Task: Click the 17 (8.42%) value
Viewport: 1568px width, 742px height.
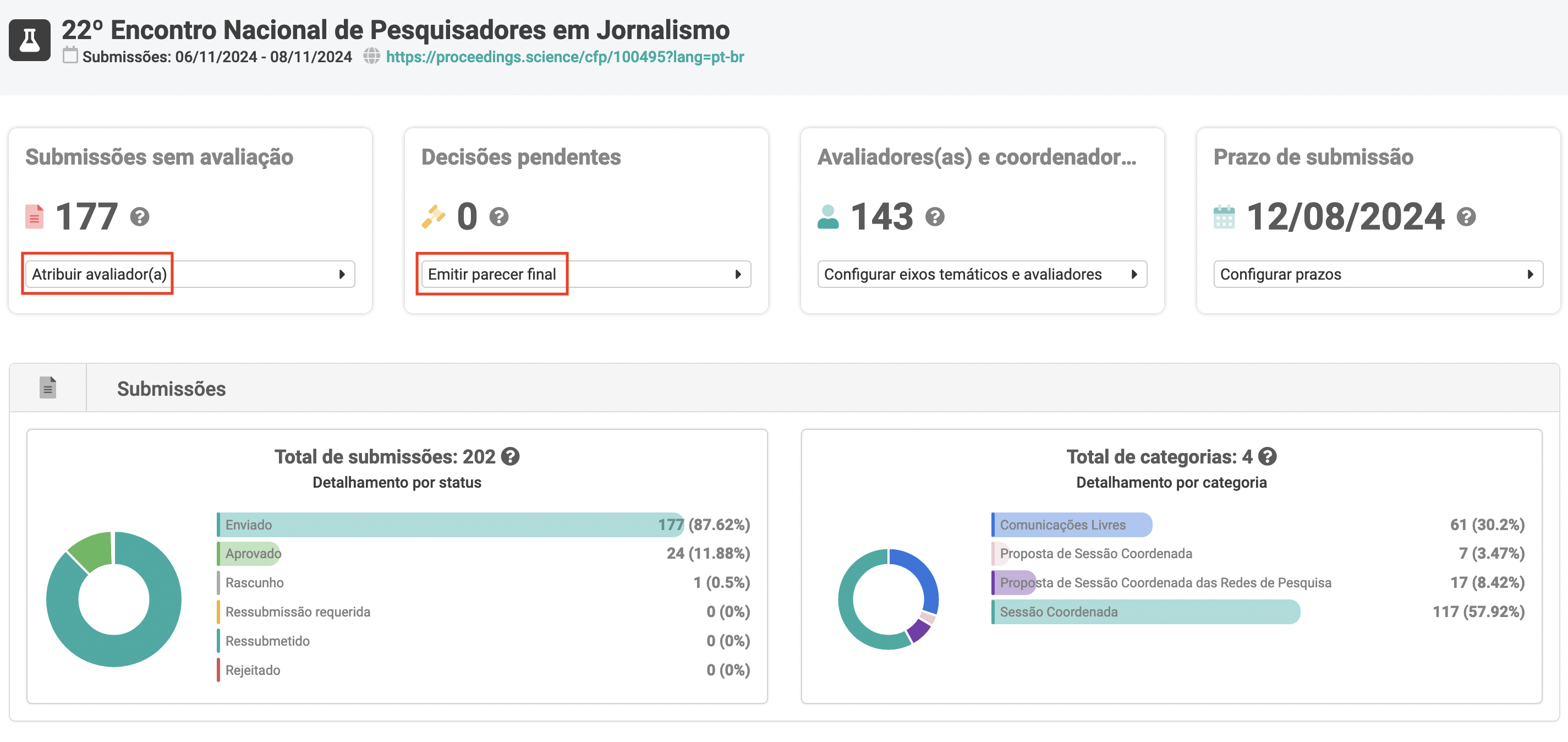Action: [1487, 582]
